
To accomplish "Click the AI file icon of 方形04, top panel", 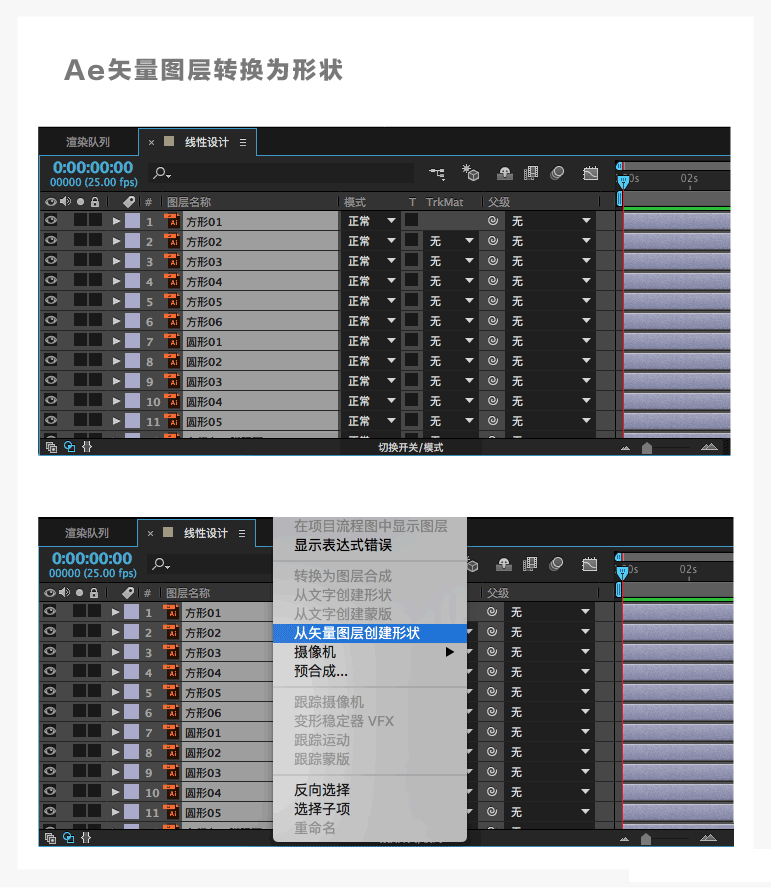I will point(172,281).
